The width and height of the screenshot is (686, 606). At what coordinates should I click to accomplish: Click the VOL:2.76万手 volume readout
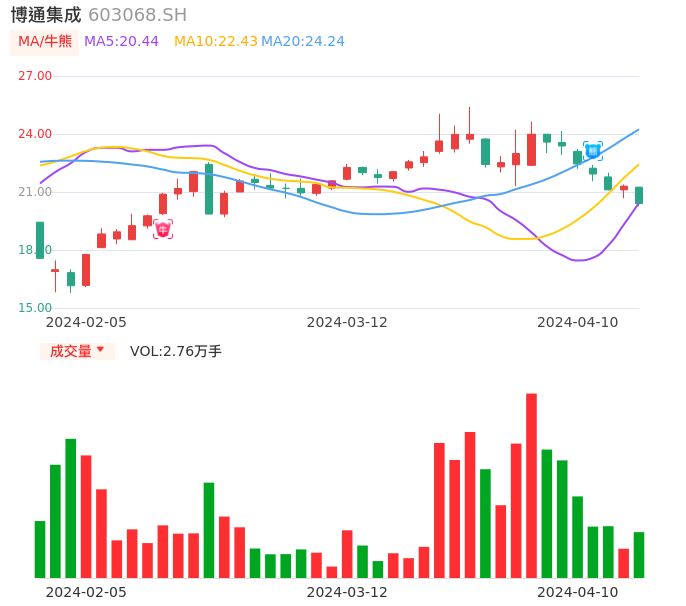pyautogui.click(x=176, y=351)
